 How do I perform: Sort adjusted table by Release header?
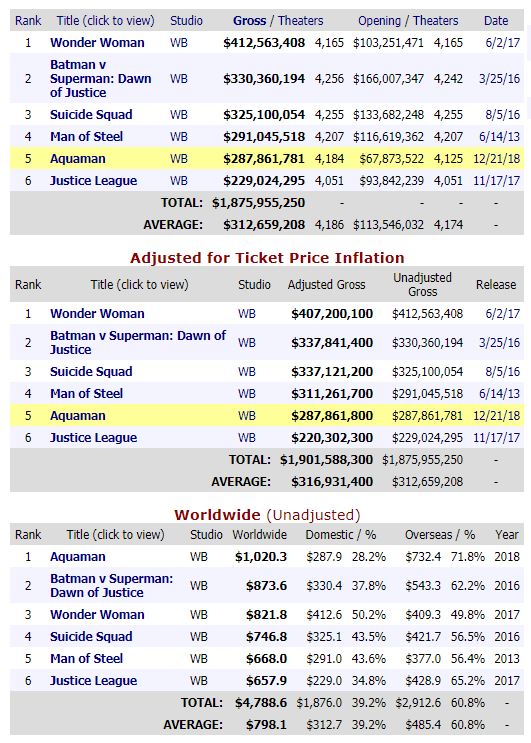tap(495, 285)
